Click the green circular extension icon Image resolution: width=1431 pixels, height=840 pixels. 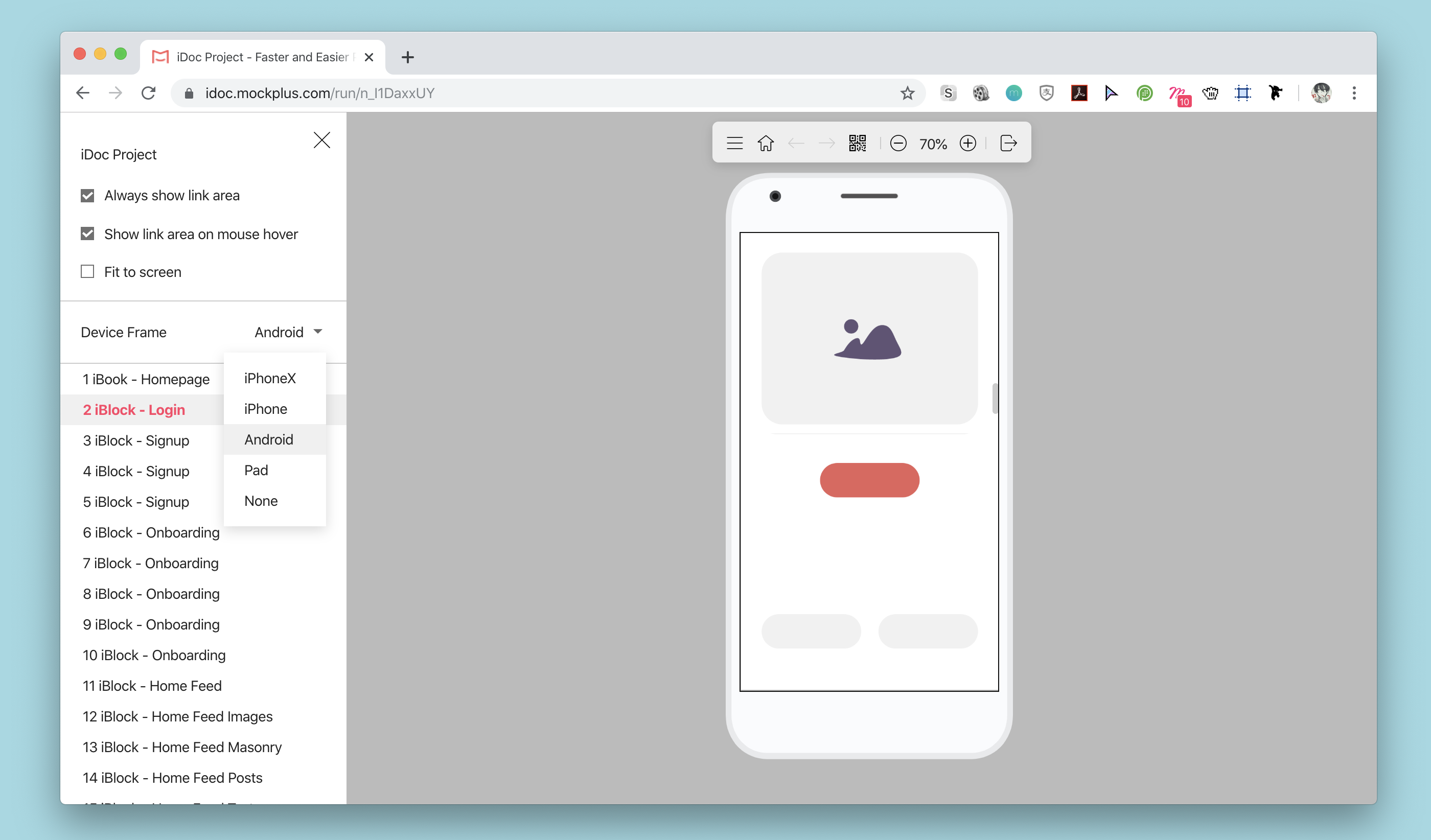[1145, 93]
